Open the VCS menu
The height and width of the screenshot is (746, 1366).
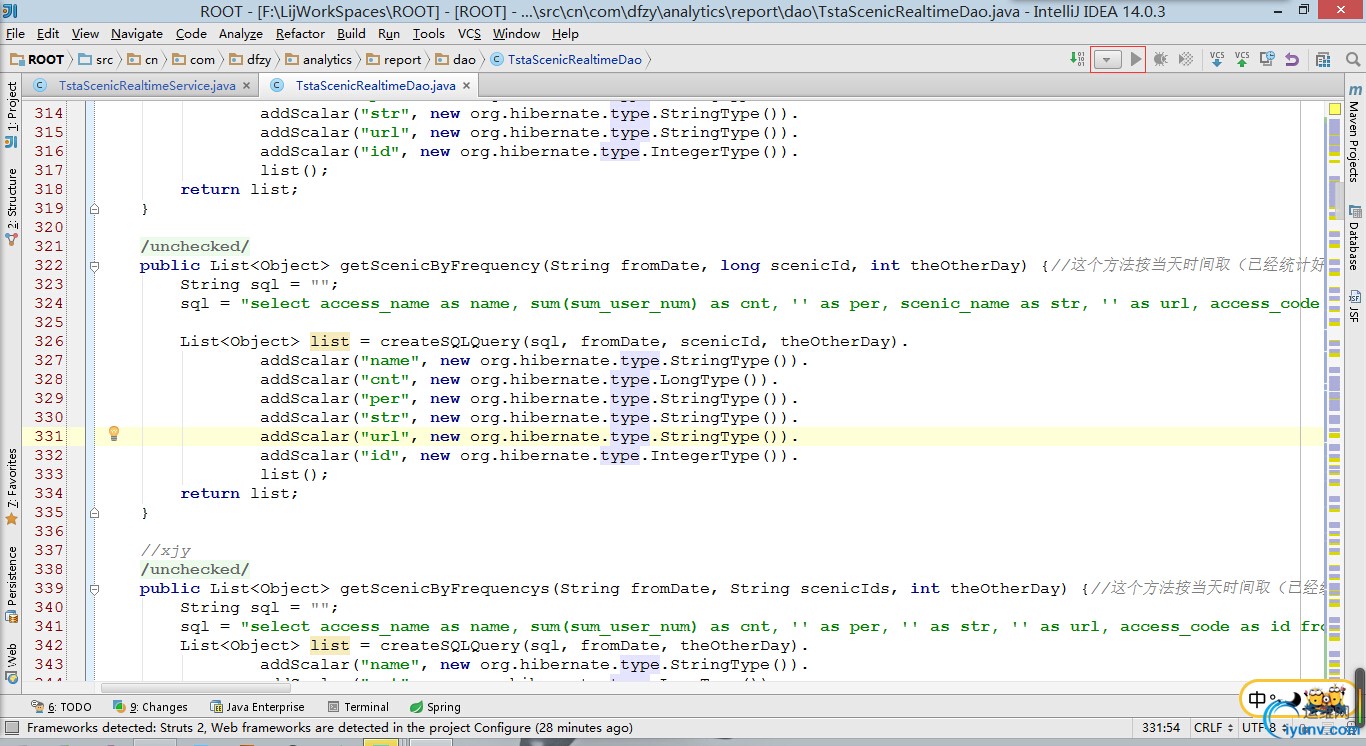point(470,33)
